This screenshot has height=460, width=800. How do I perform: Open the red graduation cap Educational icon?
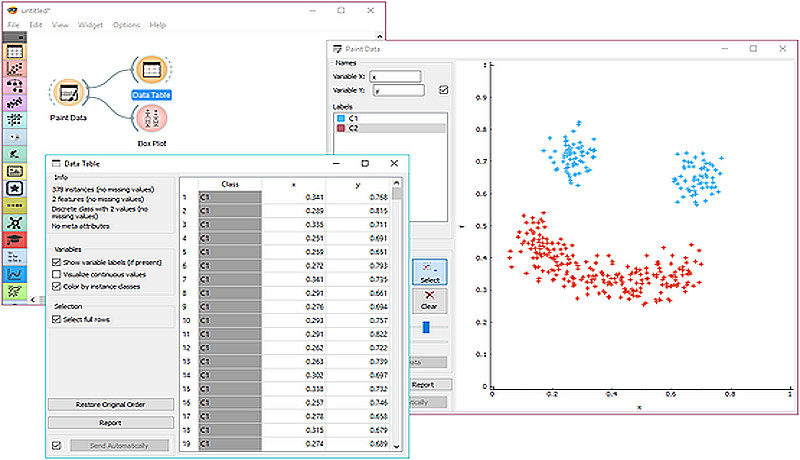coord(14,240)
